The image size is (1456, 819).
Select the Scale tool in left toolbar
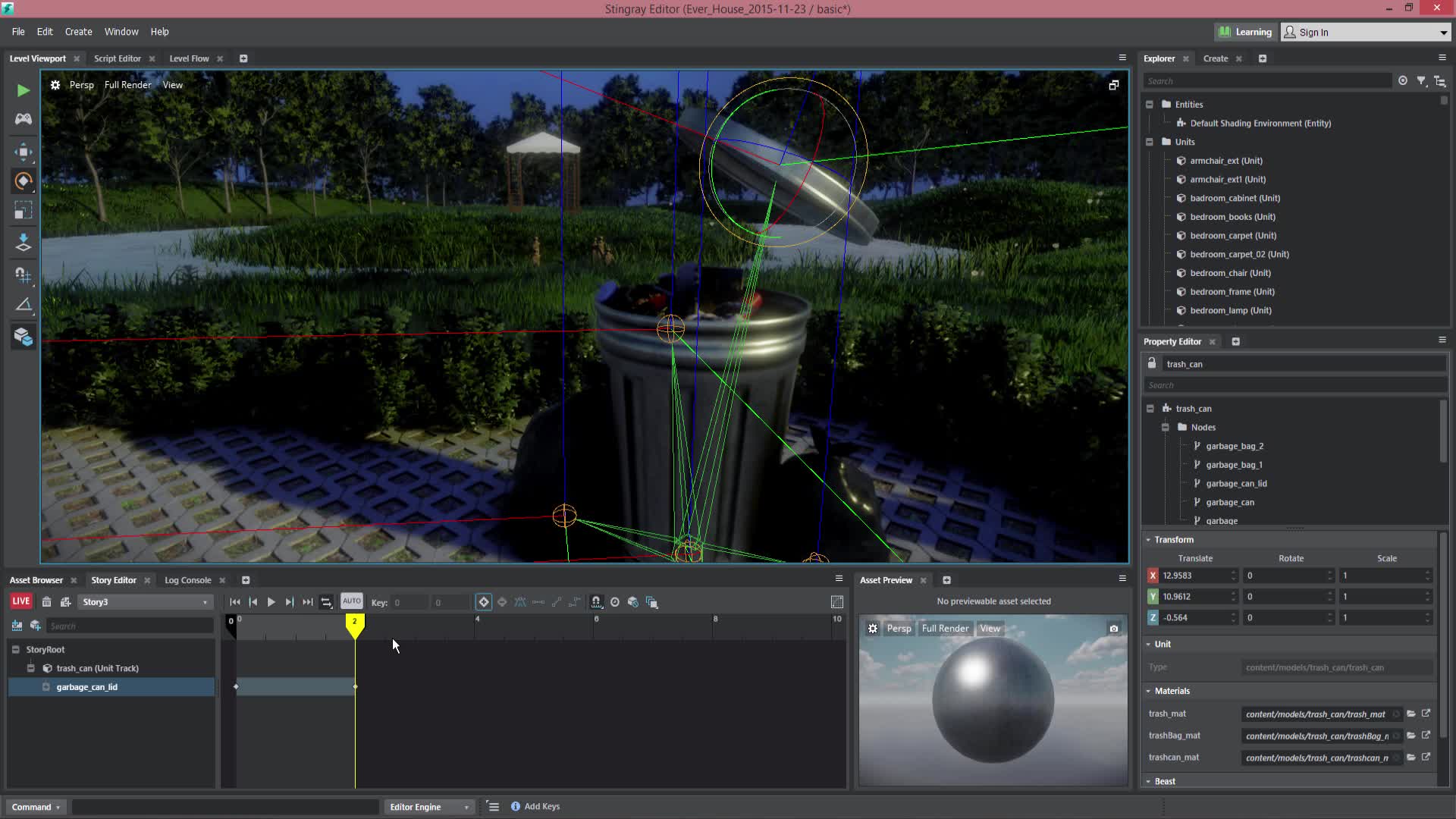pos(23,211)
